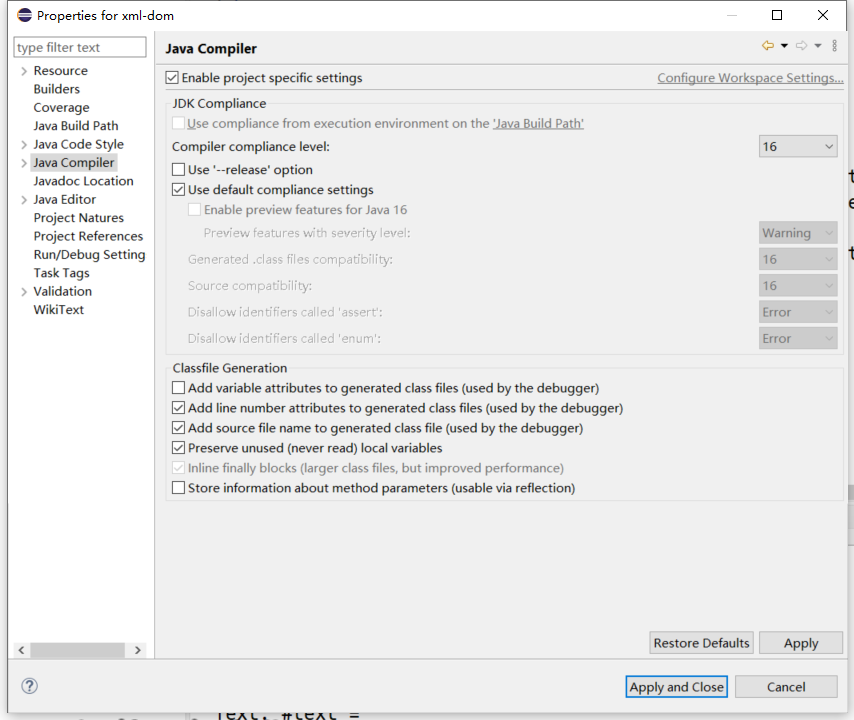Toggle Use compliance from execution environment checkbox

coord(179,123)
